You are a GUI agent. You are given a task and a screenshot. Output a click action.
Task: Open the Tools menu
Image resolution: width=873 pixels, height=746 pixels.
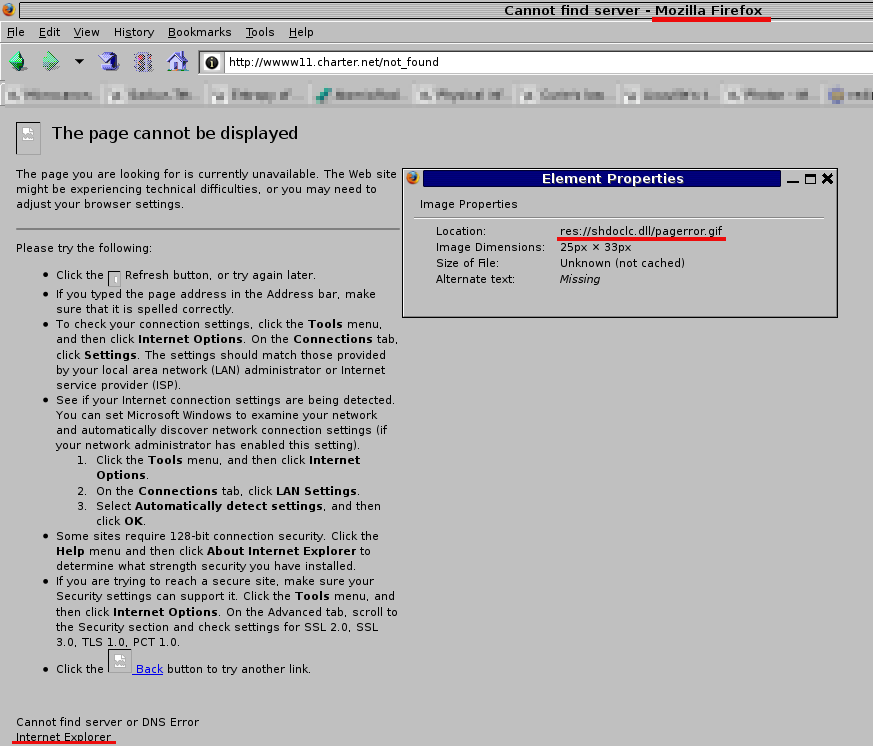(x=260, y=32)
